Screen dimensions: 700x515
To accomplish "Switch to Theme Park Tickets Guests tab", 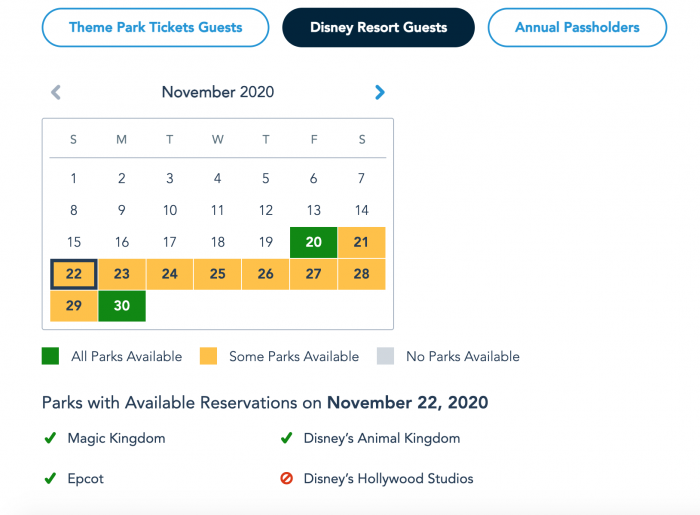I will (155, 27).
